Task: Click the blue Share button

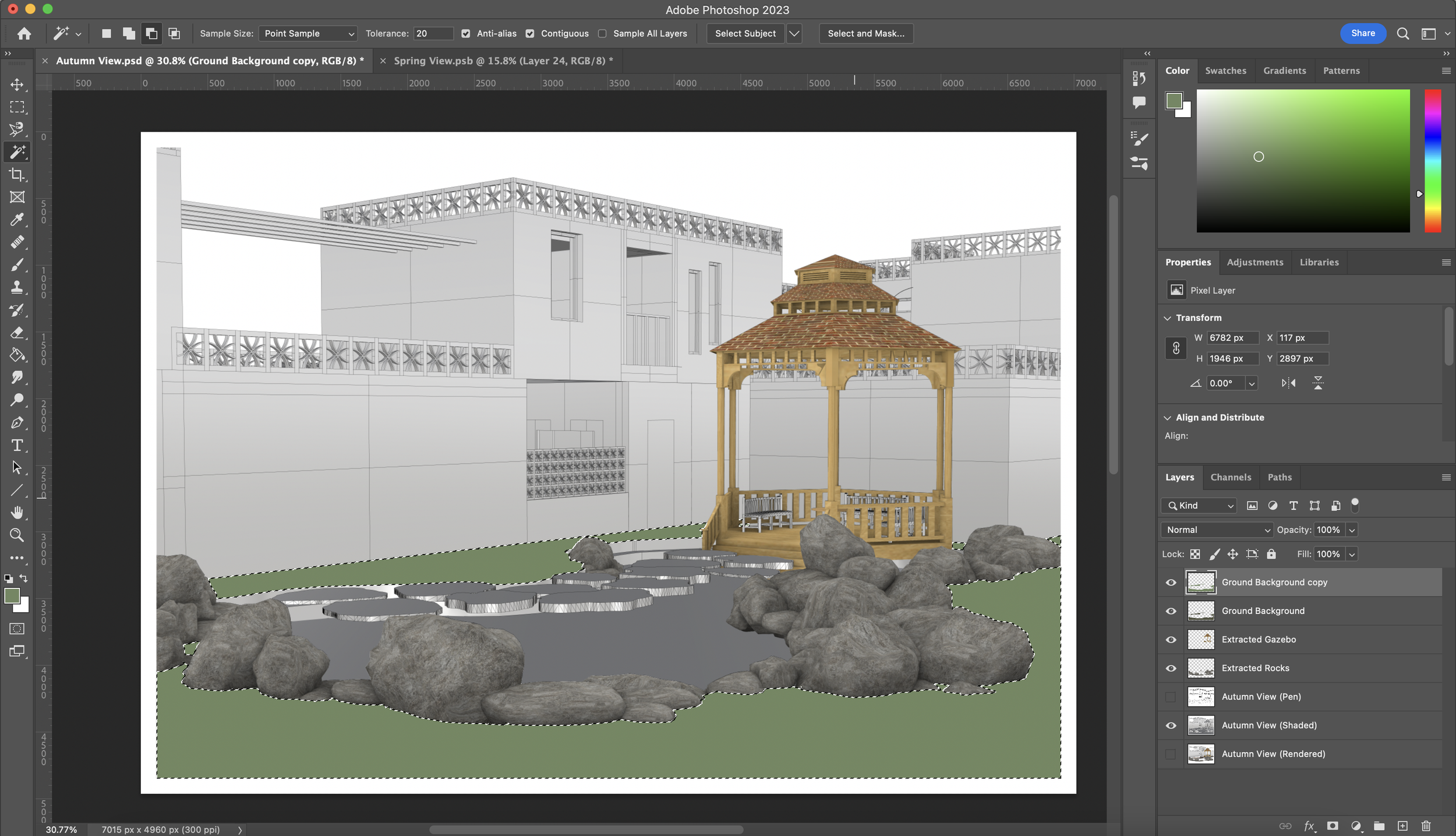Action: pyautogui.click(x=1363, y=33)
